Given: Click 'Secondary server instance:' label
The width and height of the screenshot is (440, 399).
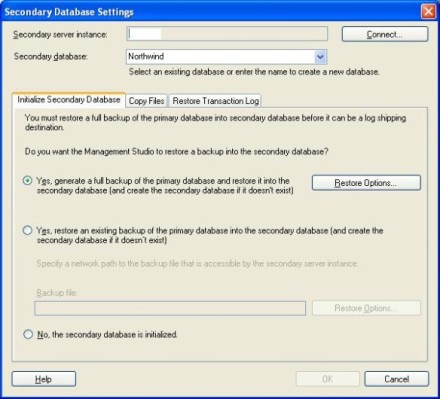Looking at the screenshot, I should (x=60, y=34).
